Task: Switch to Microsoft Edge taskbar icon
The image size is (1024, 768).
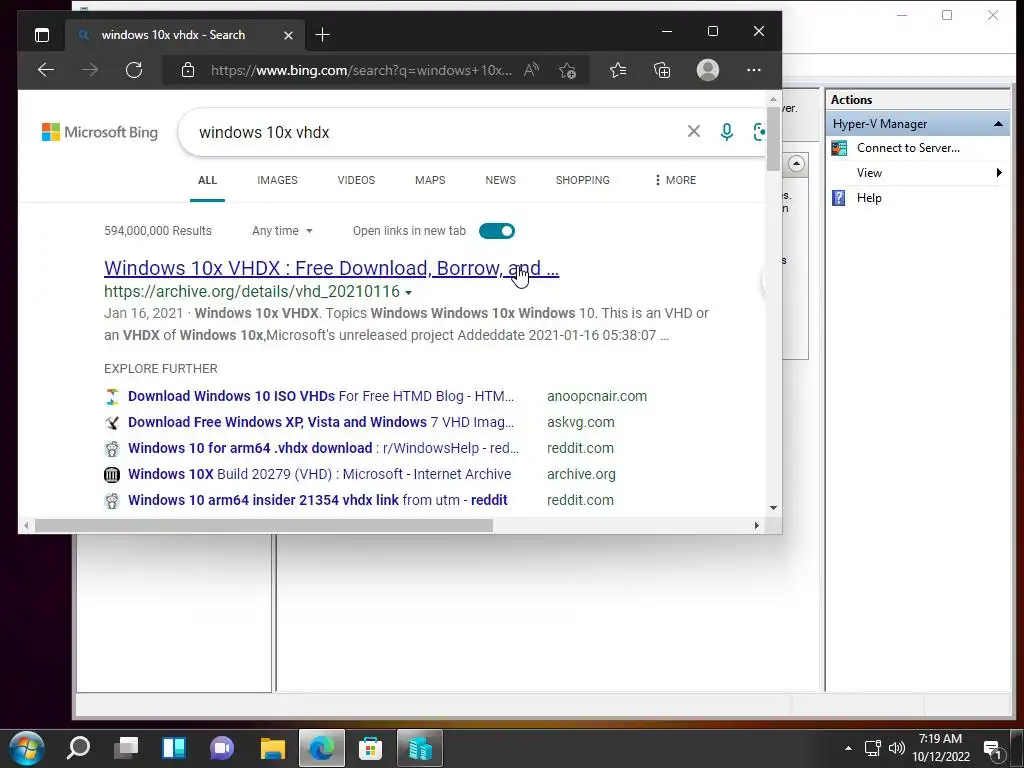Action: [x=321, y=748]
